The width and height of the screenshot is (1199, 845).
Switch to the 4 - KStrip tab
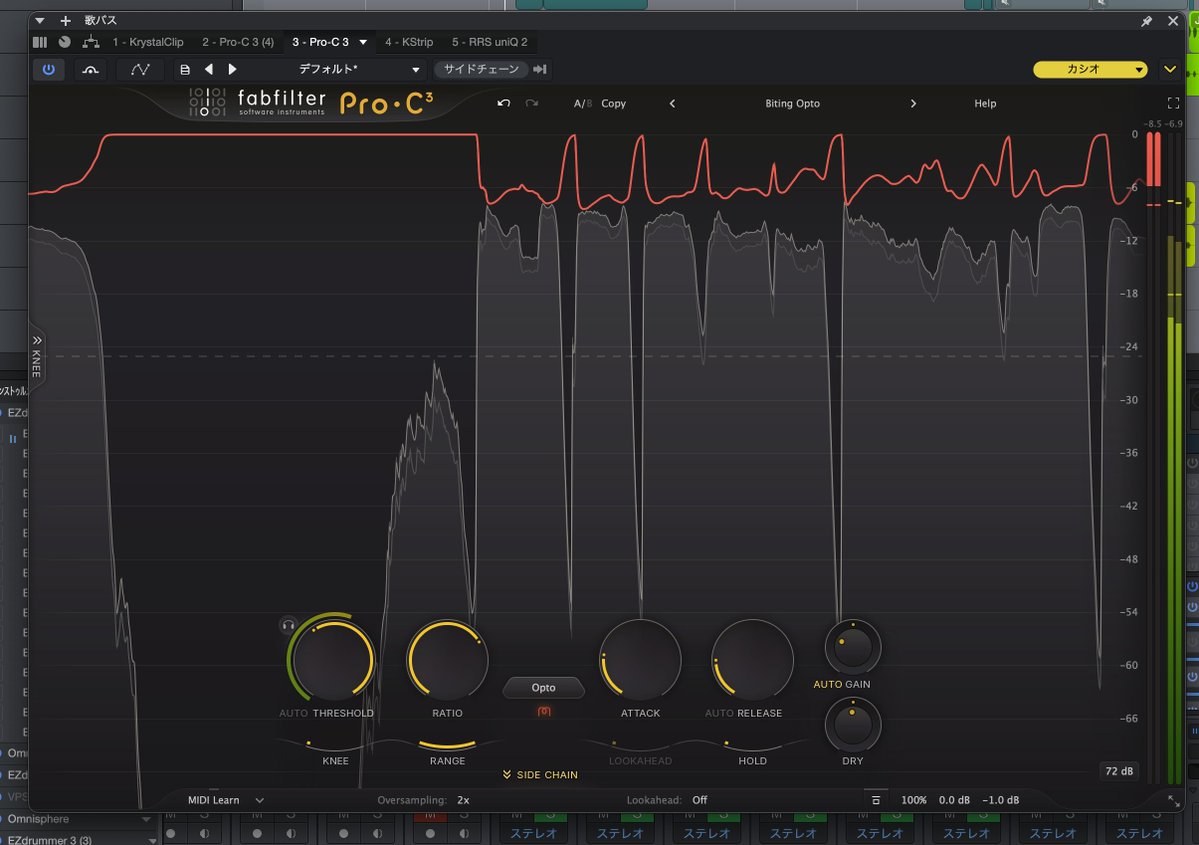[x=409, y=42]
